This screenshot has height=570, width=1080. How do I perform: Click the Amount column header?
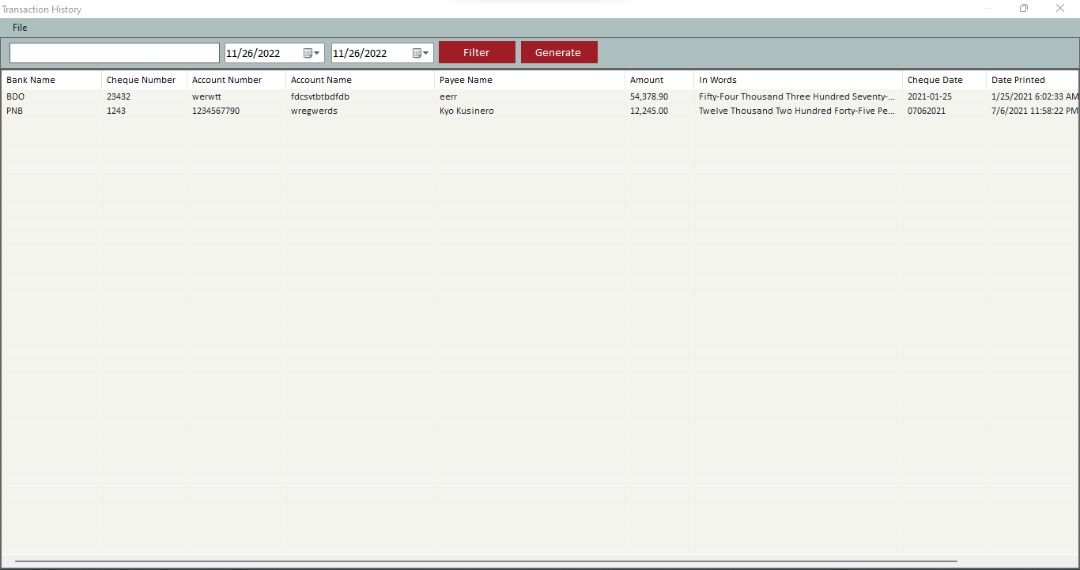(659, 80)
